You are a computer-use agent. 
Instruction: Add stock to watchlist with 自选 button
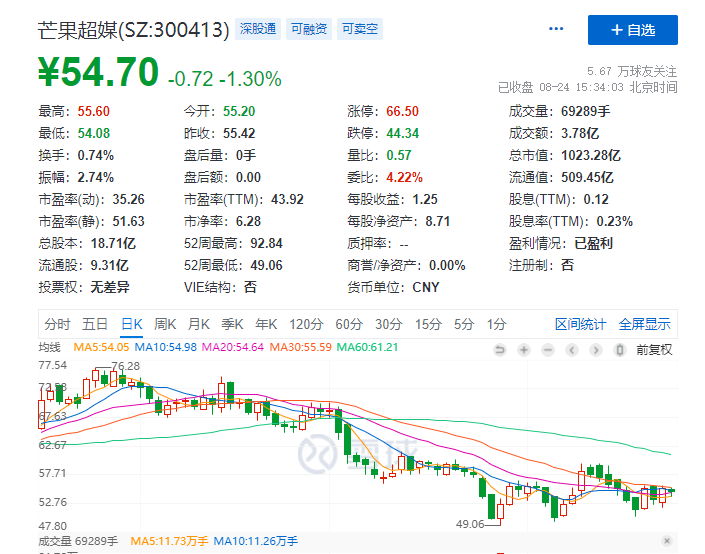pyautogui.click(x=633, y=30)
